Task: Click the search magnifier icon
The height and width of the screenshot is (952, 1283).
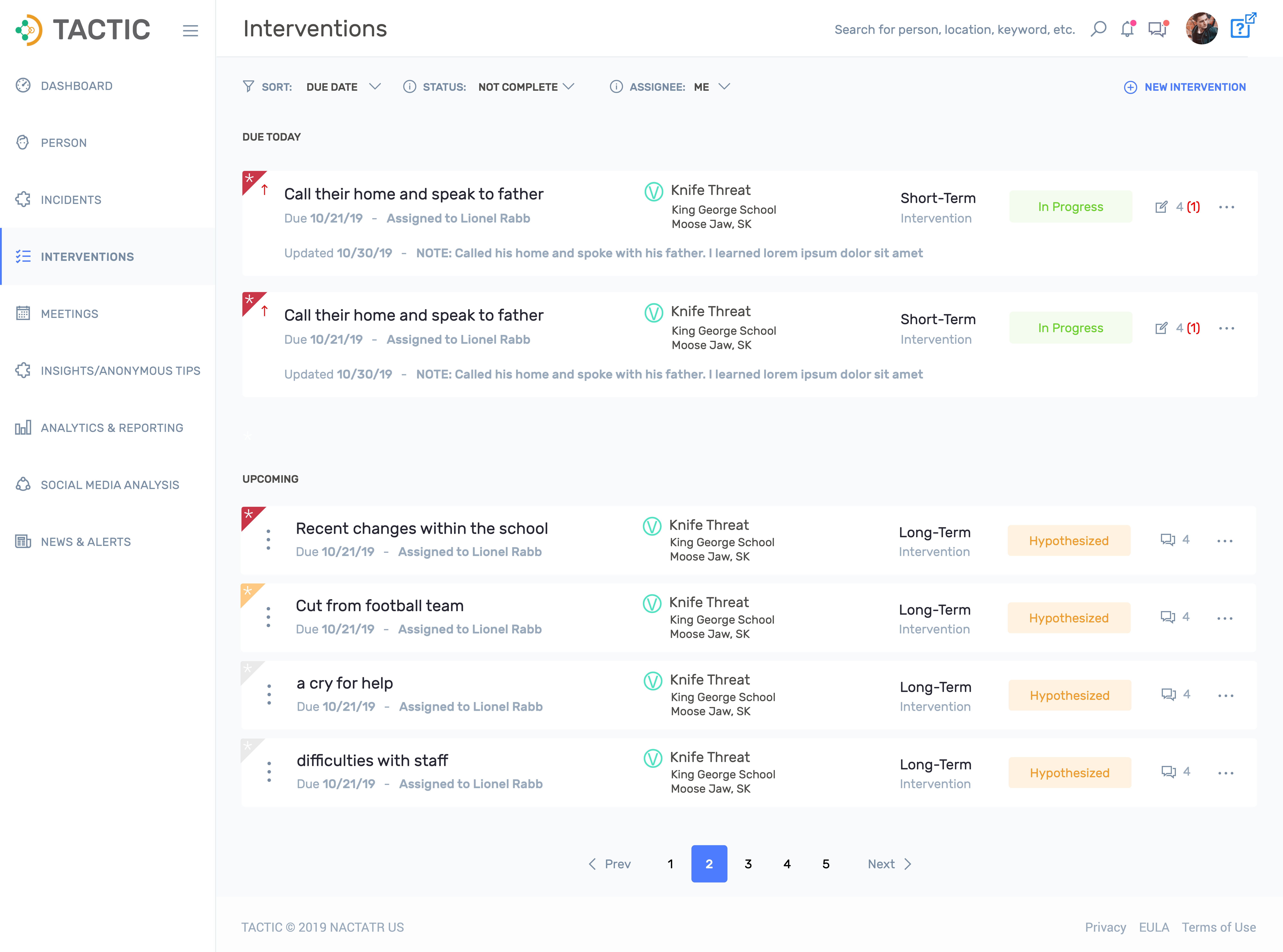Action: click(x=1099, y=29)
